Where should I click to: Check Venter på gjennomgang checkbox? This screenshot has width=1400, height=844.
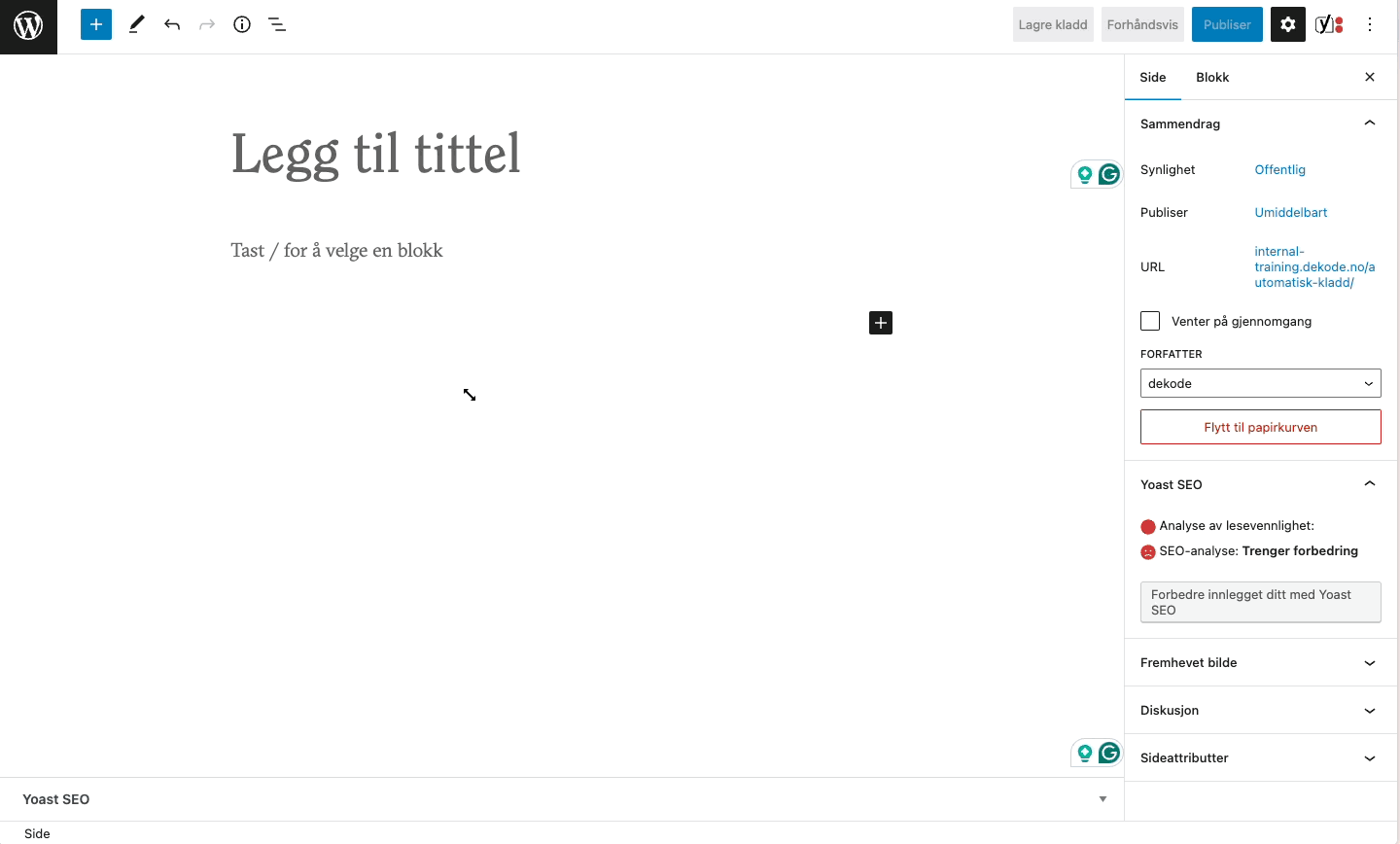point(1150,321)
